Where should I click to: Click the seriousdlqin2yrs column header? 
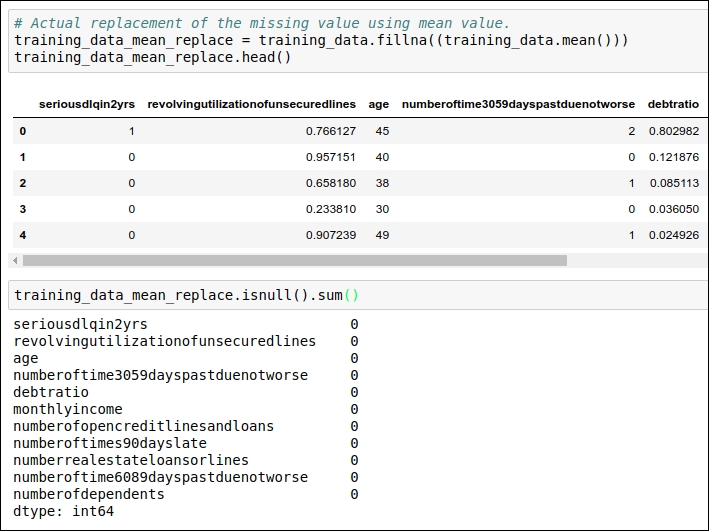87,104
